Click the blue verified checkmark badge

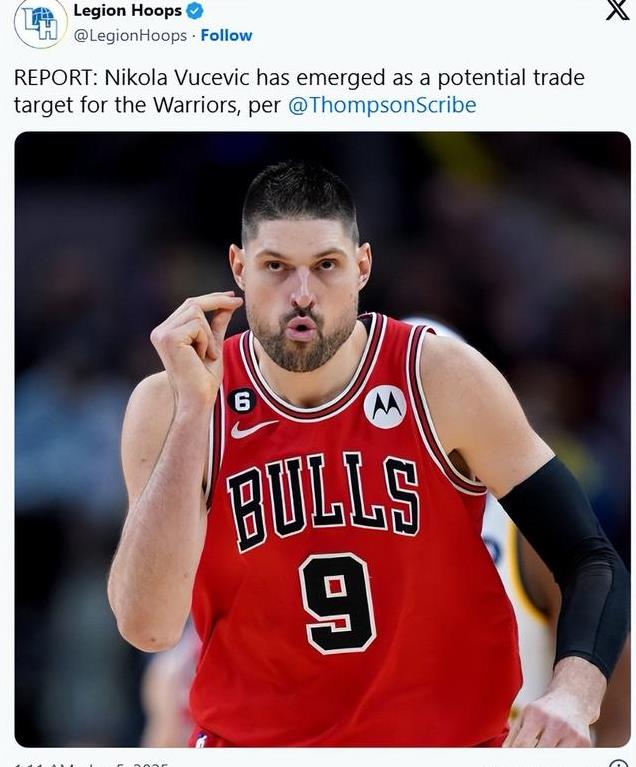[x=195, y=11]
